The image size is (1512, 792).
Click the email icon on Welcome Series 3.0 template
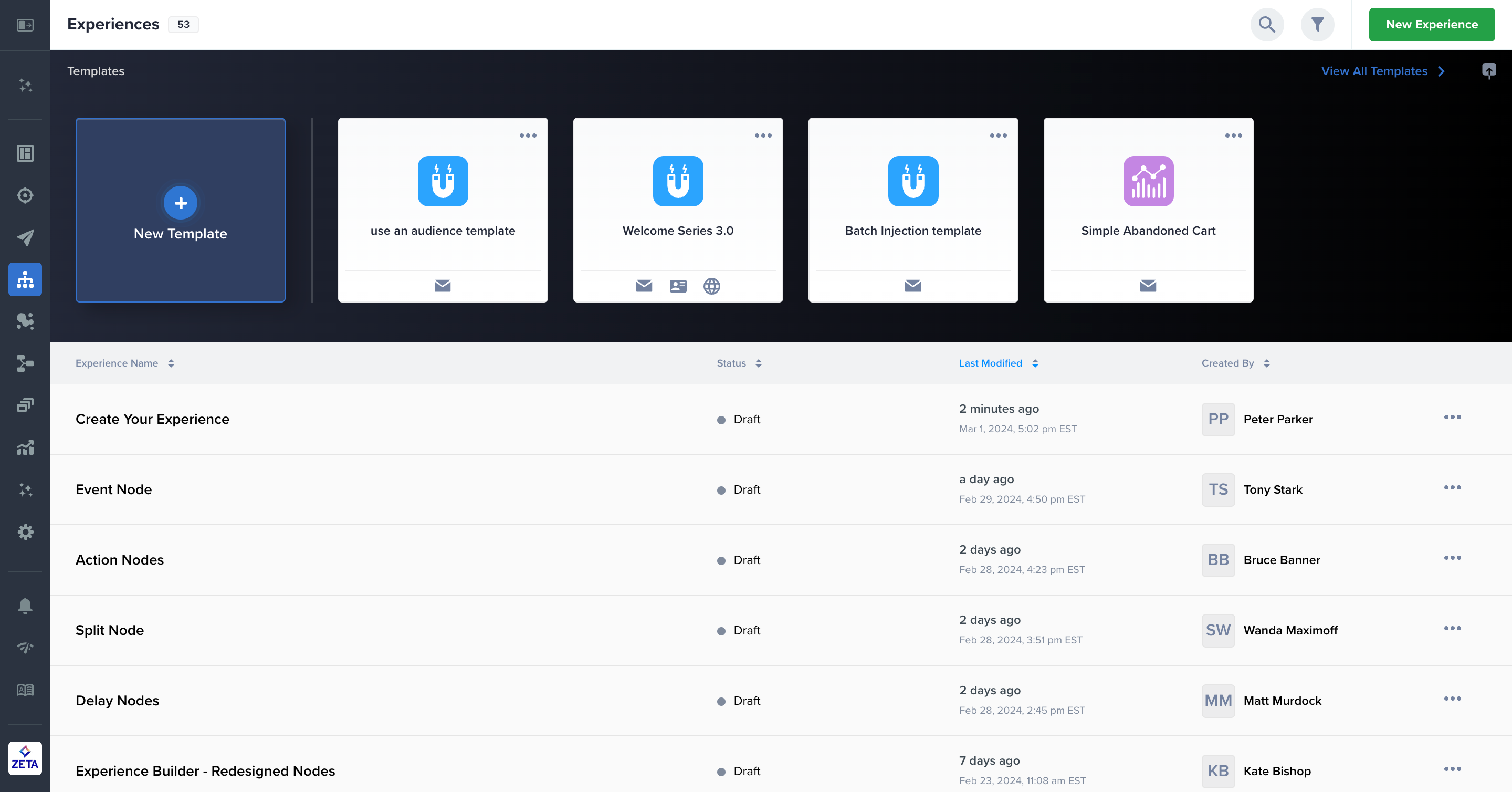(644, 286)
